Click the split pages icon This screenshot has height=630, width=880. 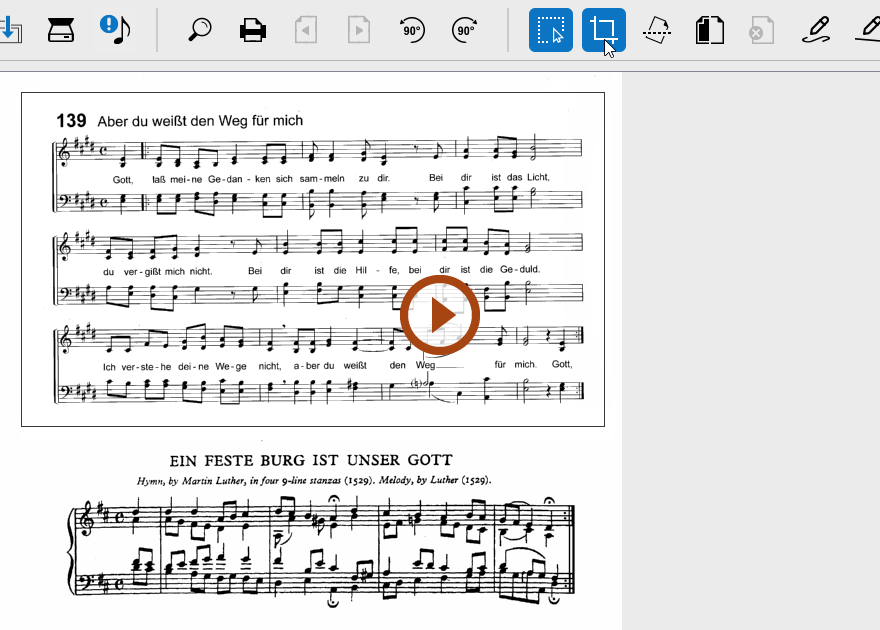coord(710,30)
